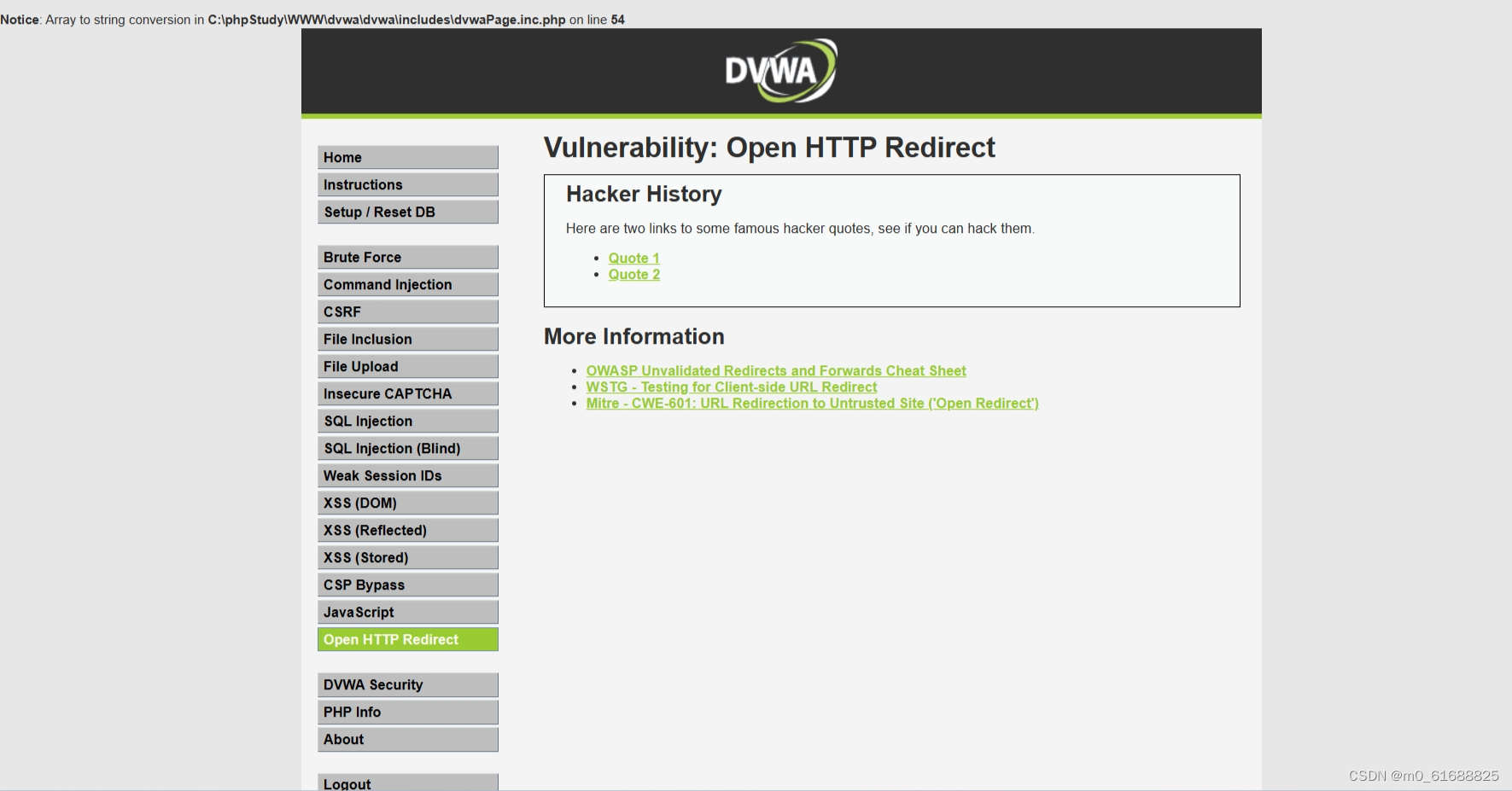
Task: Open Setup / Reset DB page
Action: [407, 212]
